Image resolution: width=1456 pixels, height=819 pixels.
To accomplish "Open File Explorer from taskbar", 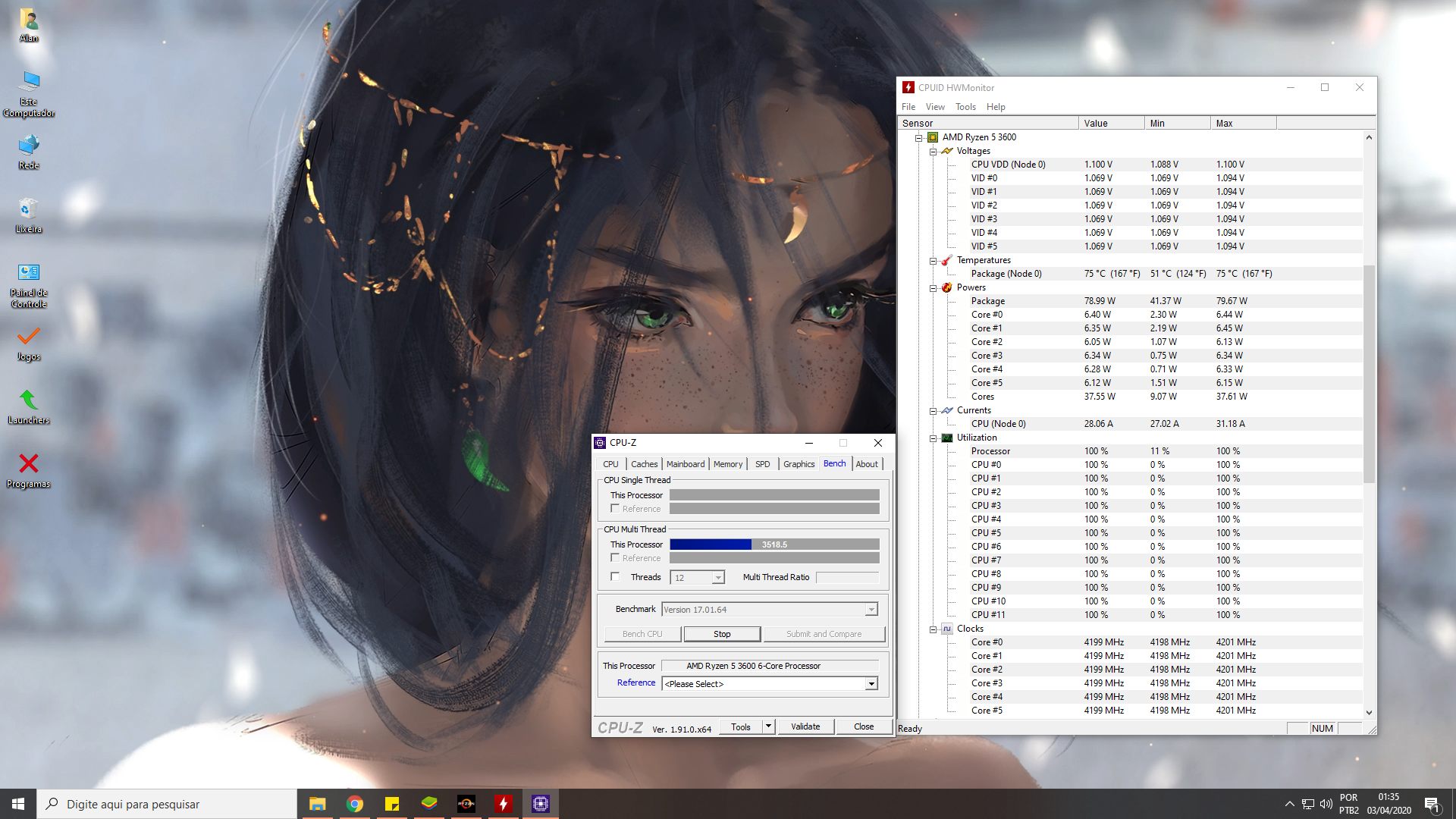I will click(317, 804).
